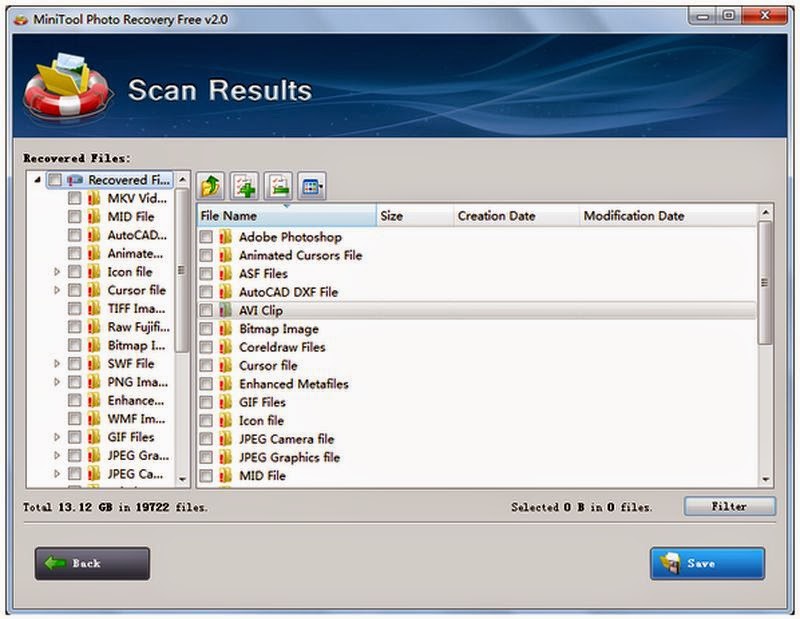Image resolution: width=800 pixels, height=619 pixels.
Task: Select the Bitmap I... item in tree
Action: [136, 345]
